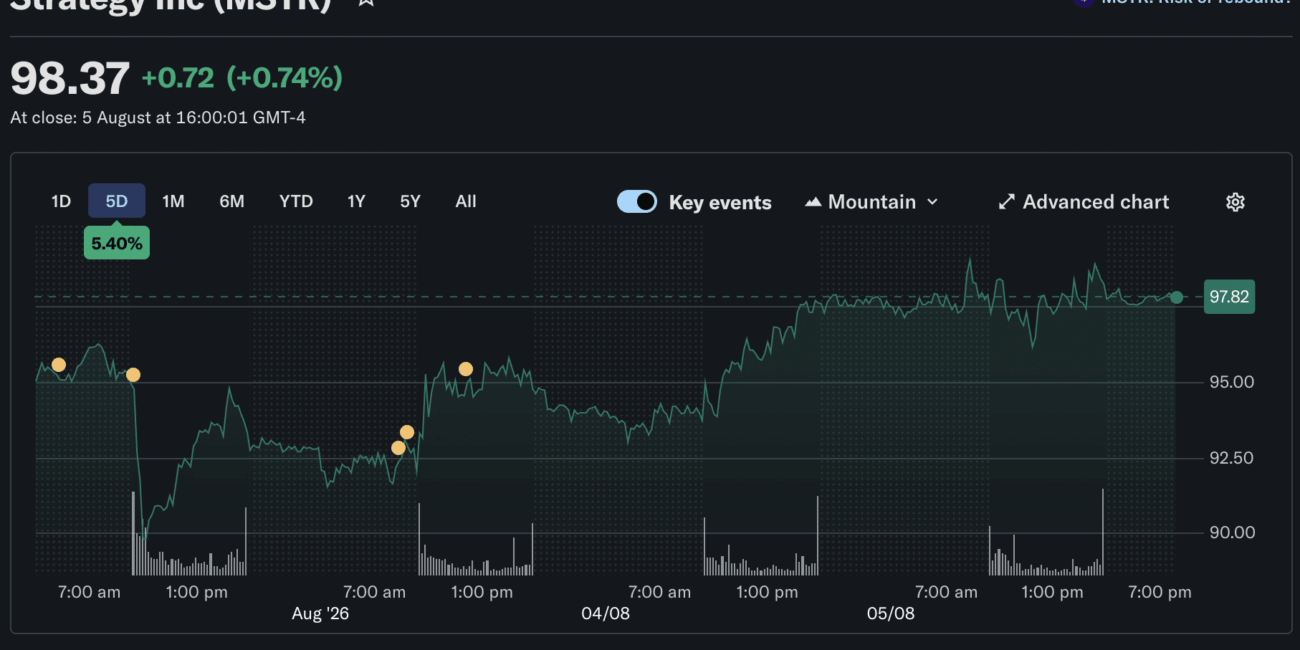Select the 1D time range tab
The height and width of the screenshot is (650, 1300).
point(61,201)
